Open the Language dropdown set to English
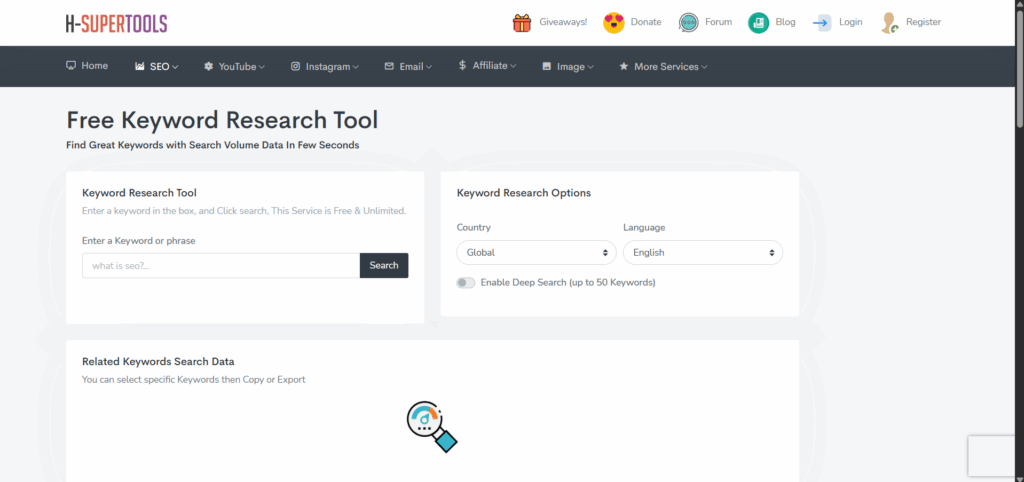The width and height of the screenshot is (1024, 482). (703, 253)
